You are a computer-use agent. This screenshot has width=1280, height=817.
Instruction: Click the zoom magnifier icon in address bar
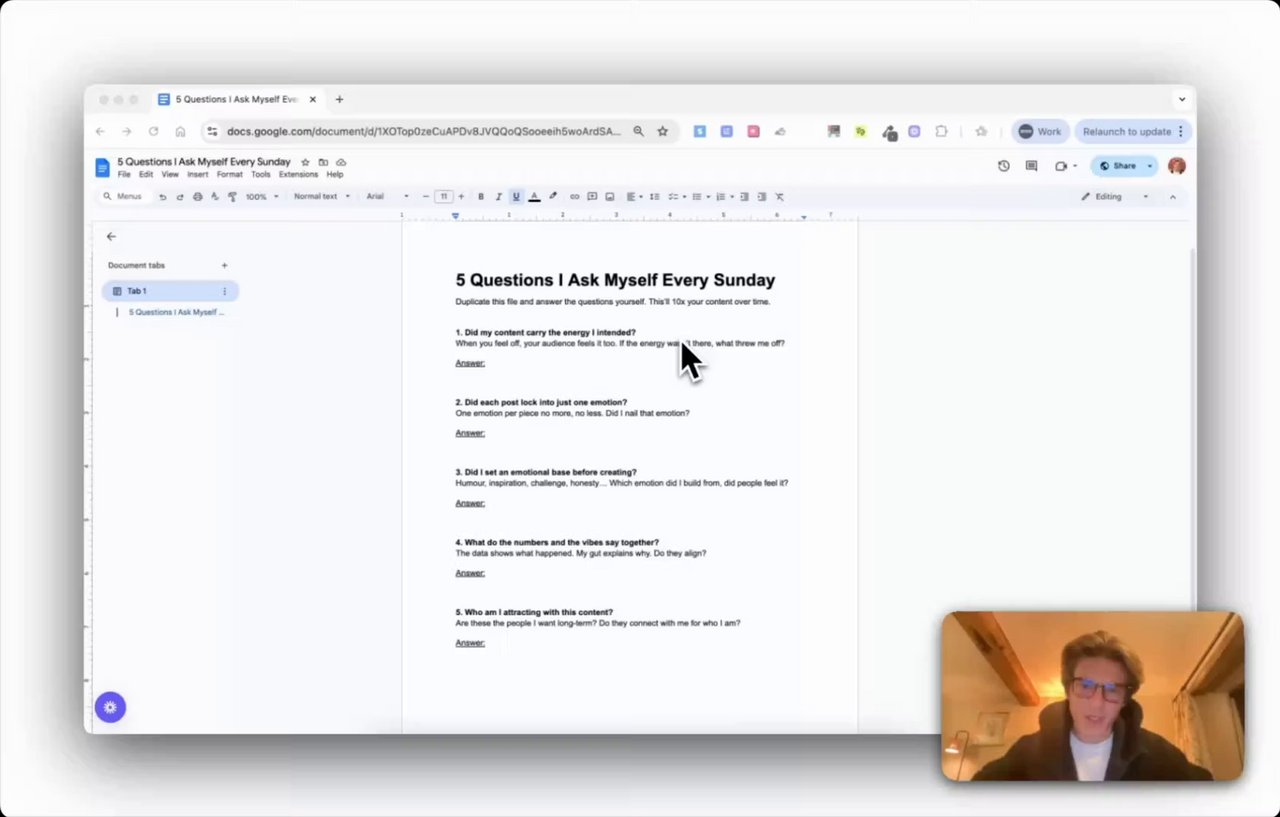tap(638, 131)
